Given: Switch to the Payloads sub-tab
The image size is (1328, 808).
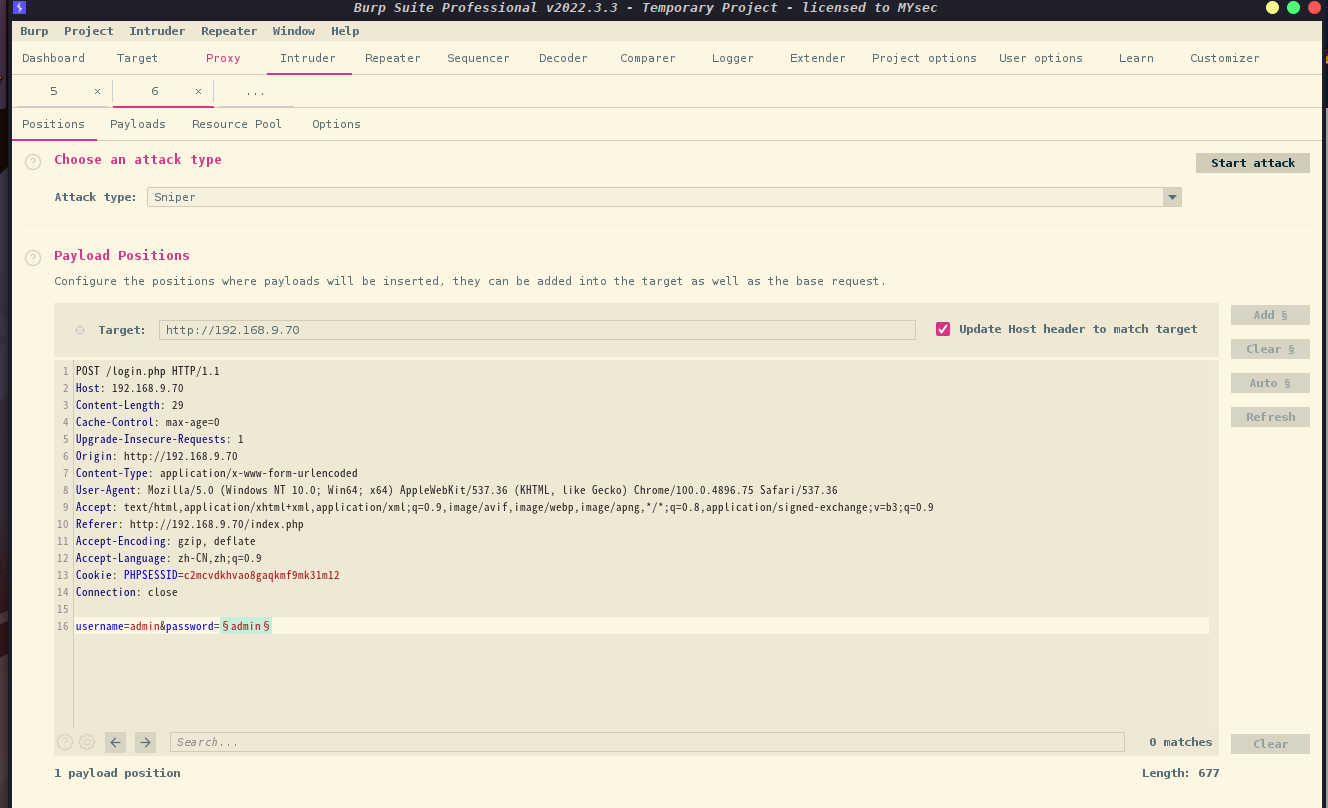Looking at the screenshot, I should 138,124.
